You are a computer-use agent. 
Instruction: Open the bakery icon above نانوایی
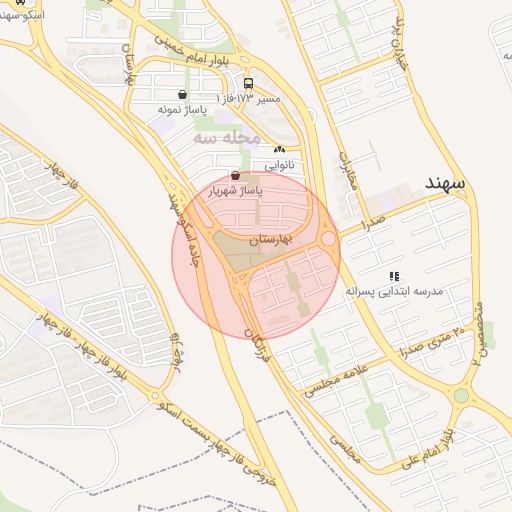(x=279, y=149)
